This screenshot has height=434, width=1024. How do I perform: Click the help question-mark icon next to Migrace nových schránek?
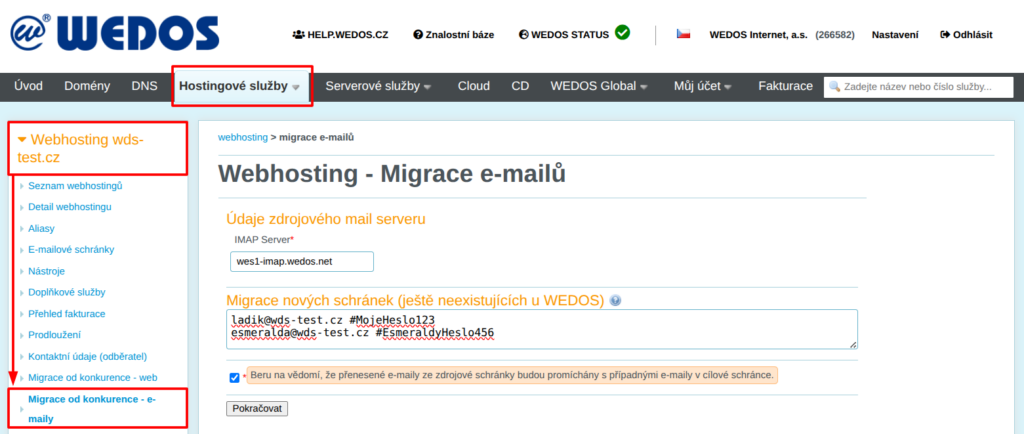(x=615, y=301)
